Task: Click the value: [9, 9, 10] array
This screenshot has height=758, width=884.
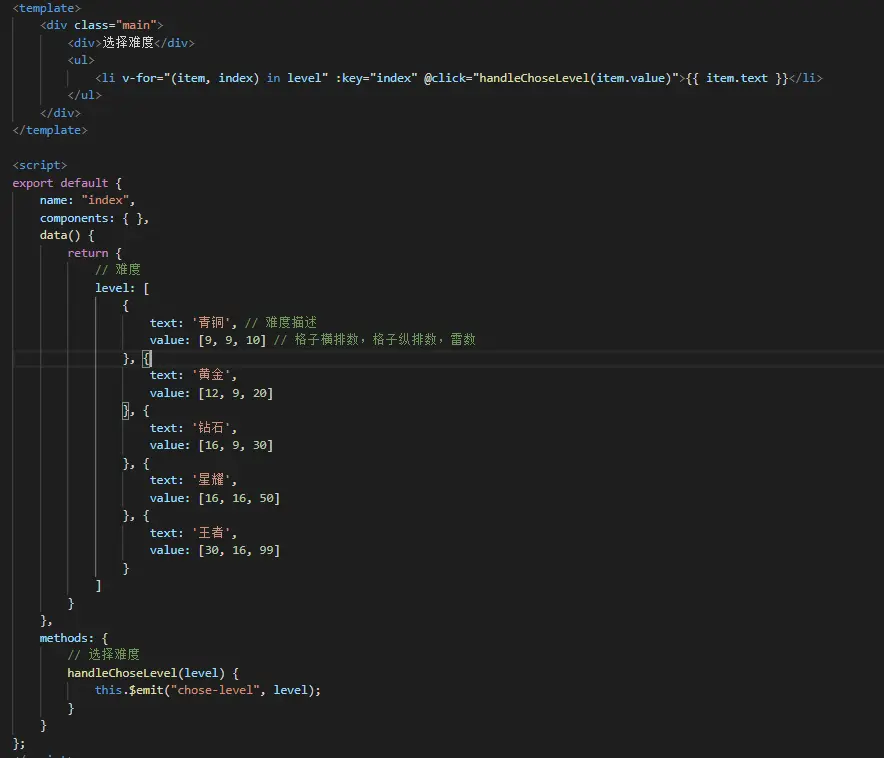Action: [x=207, y=340]
